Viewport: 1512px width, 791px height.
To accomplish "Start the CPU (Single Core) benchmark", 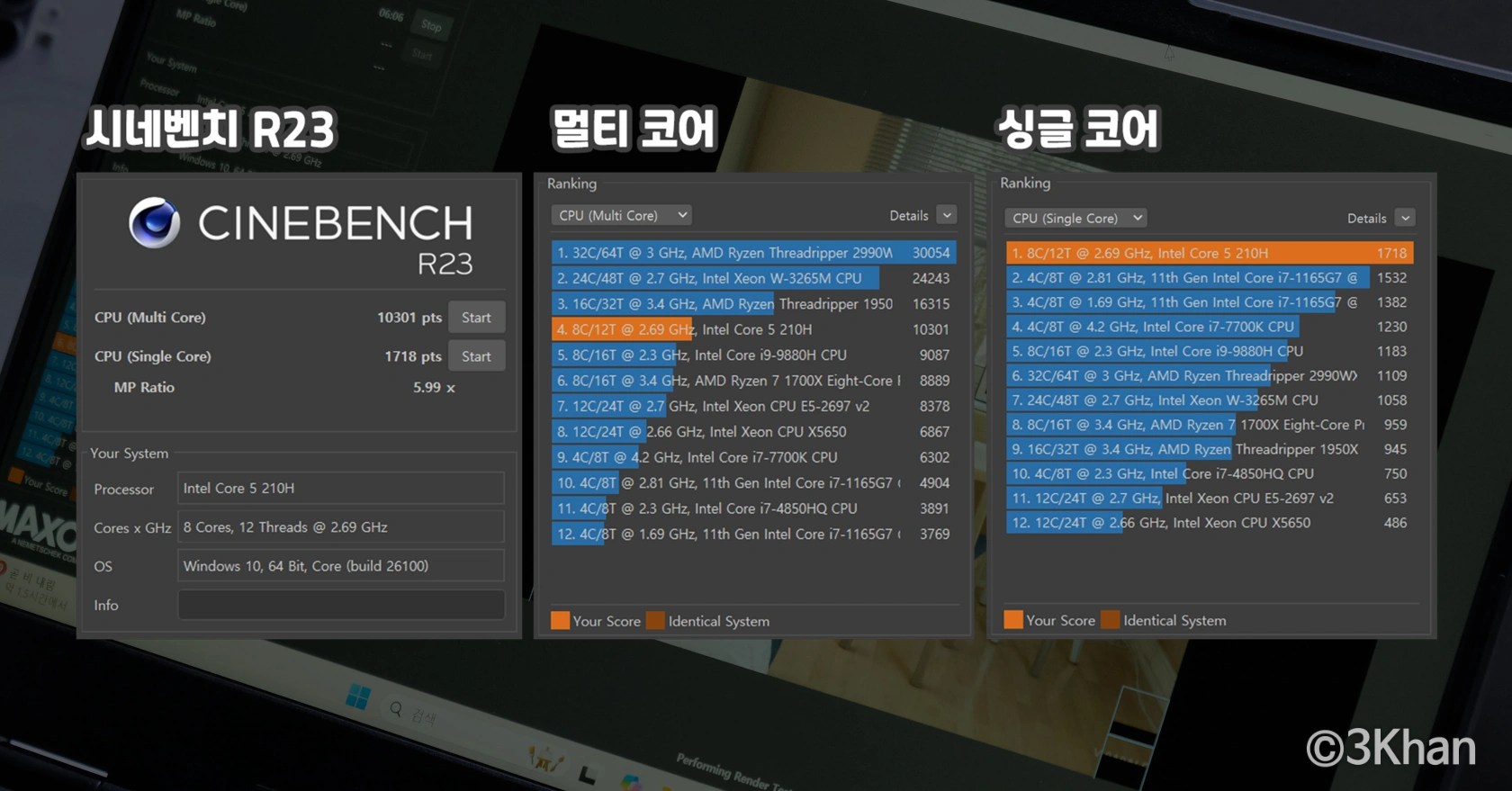I will (x=476, y=356).
